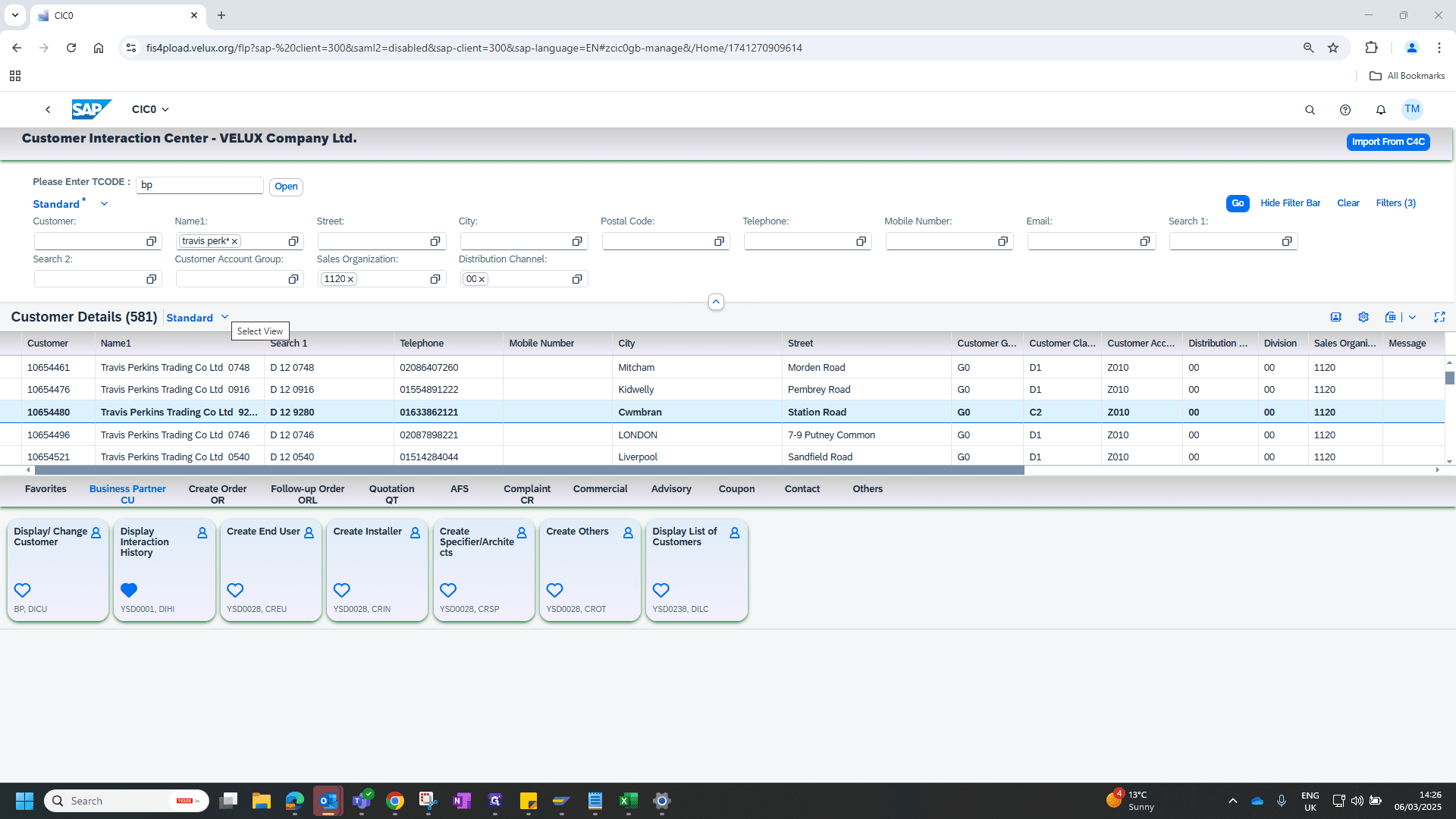Open value help for the Customer field

(152, 241)
